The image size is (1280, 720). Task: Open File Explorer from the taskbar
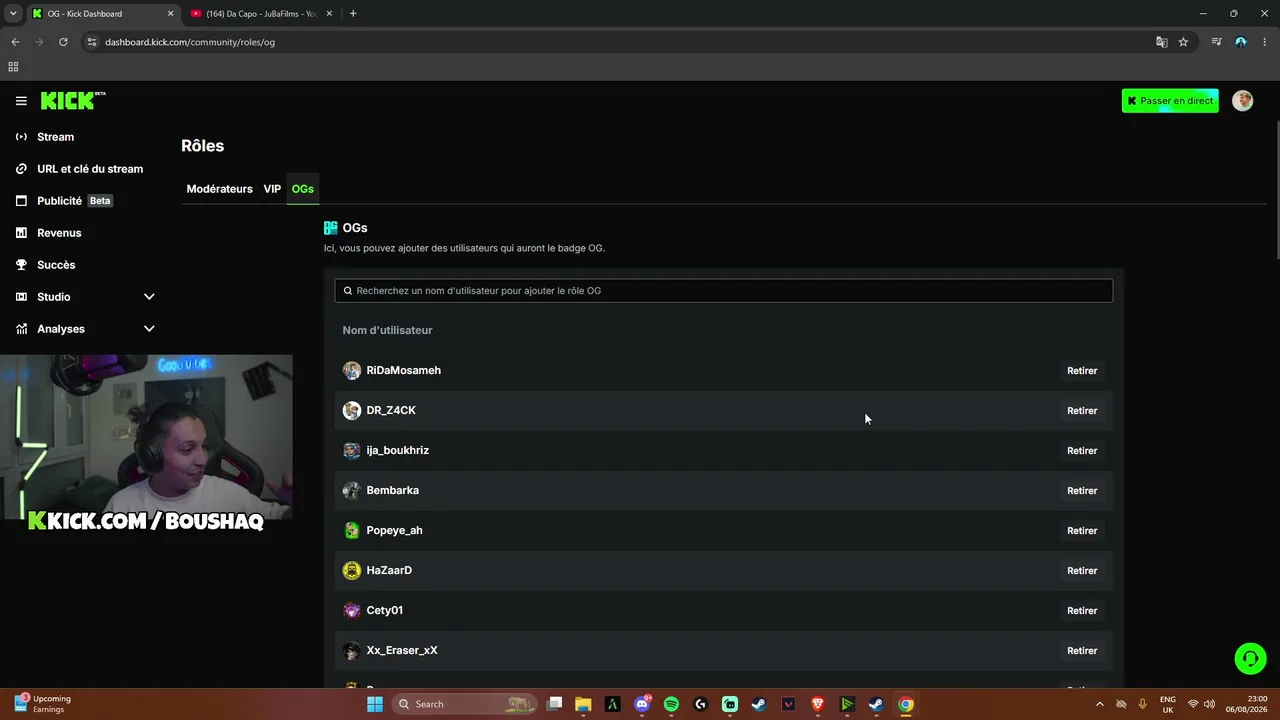tap(583, 704)
